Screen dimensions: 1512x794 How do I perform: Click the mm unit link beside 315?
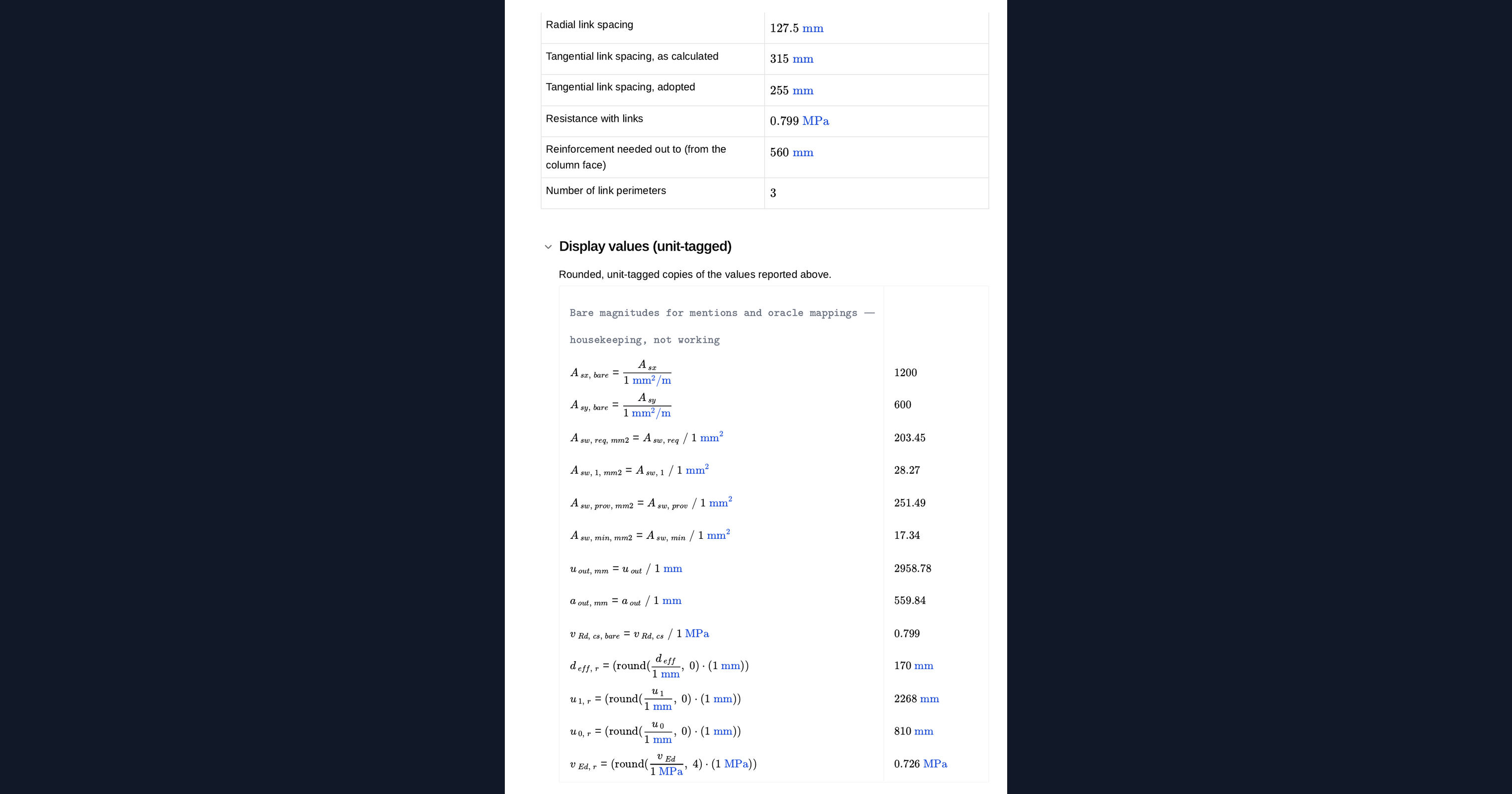coord(803,59)
